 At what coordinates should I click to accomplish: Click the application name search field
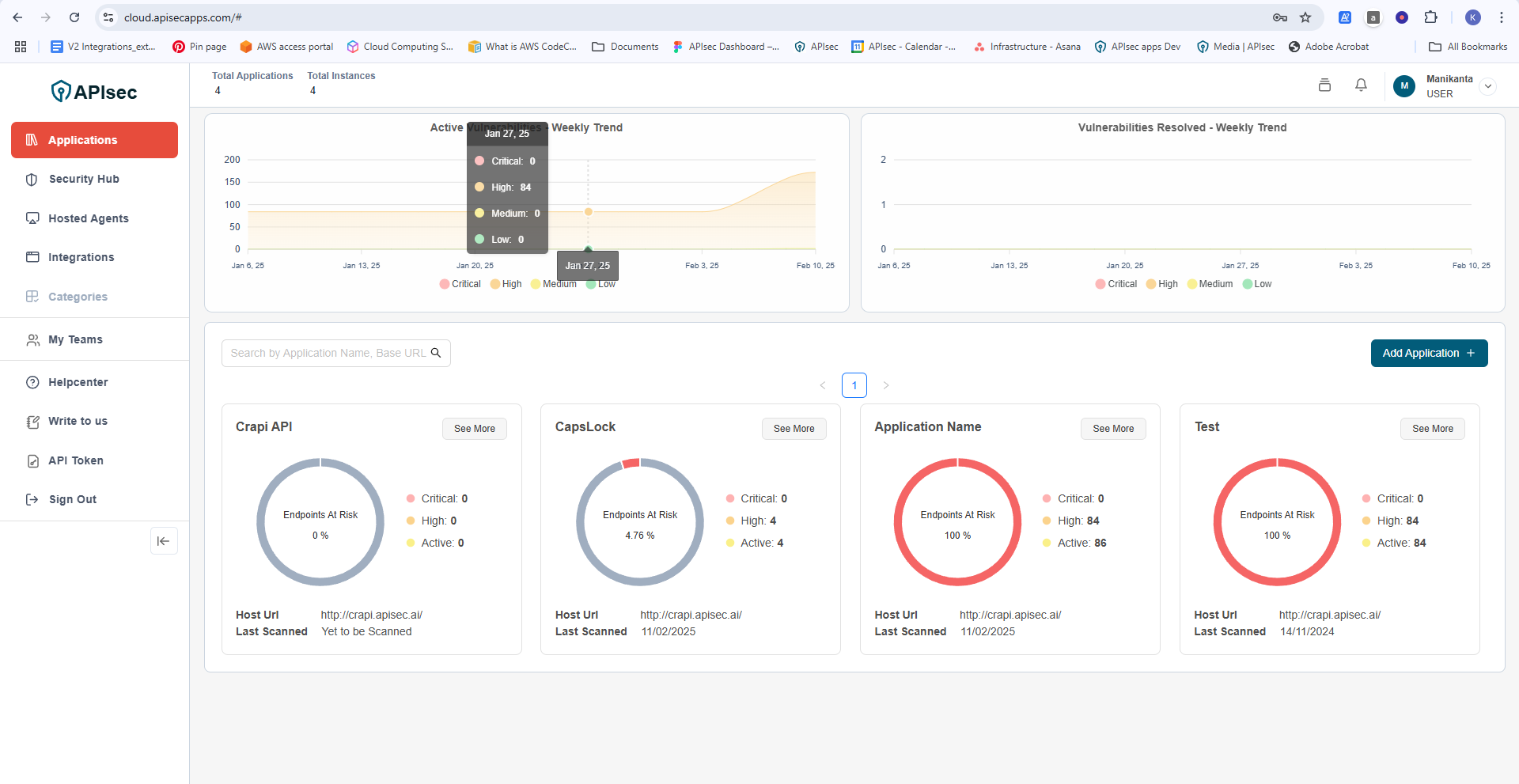point(328,353)
